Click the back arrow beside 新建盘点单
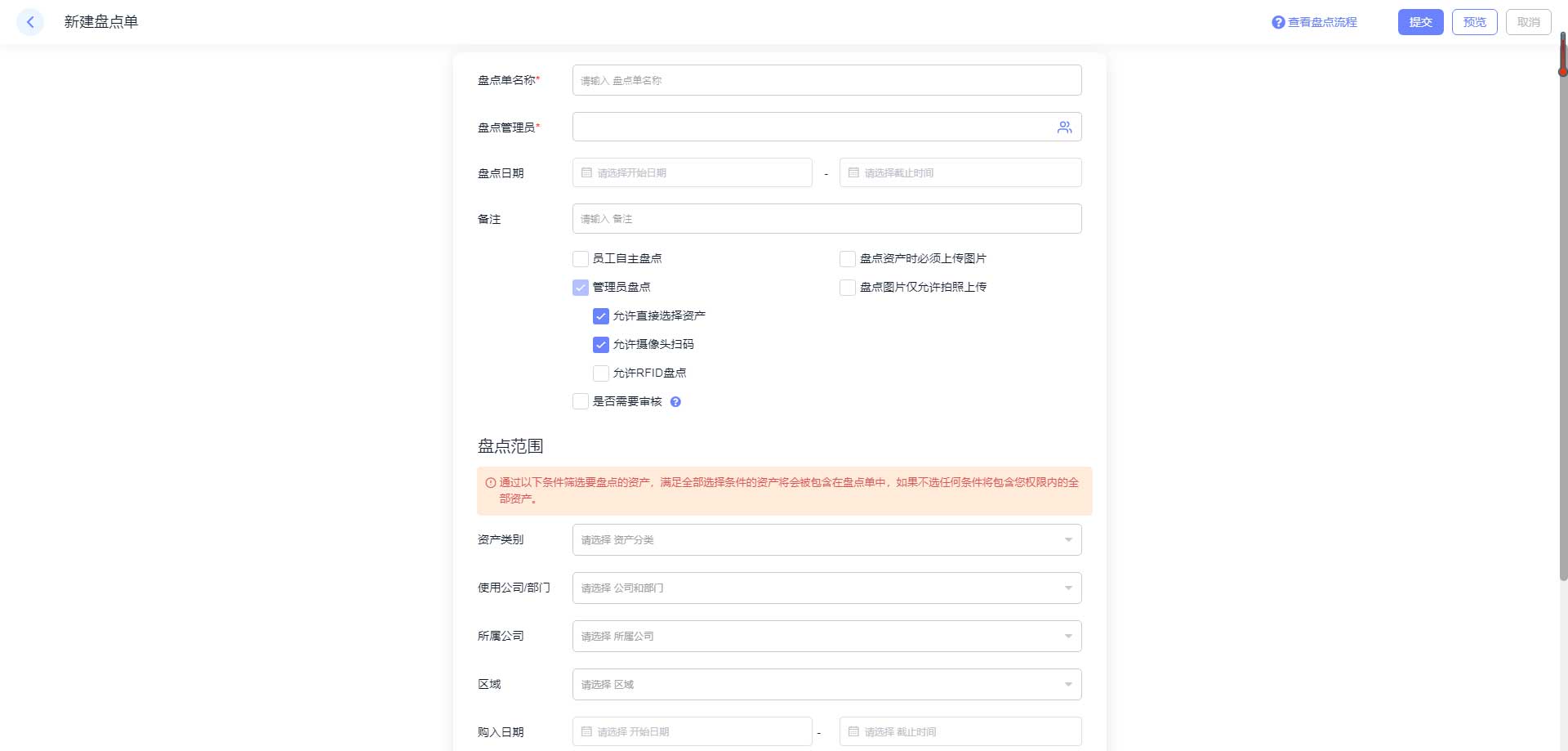Viewport: 1568px width, 751px height. point(29,22)
